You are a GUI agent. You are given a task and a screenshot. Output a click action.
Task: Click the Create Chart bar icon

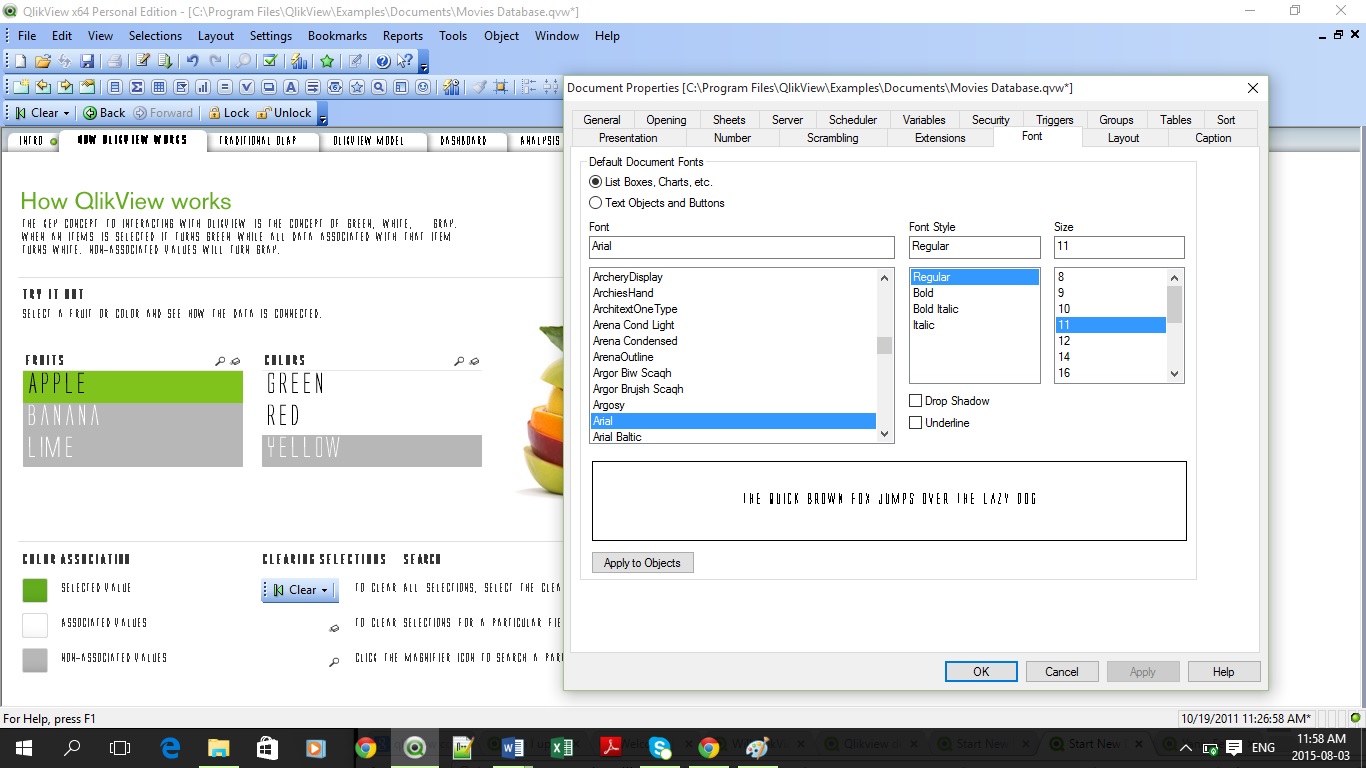click(203, 87)
